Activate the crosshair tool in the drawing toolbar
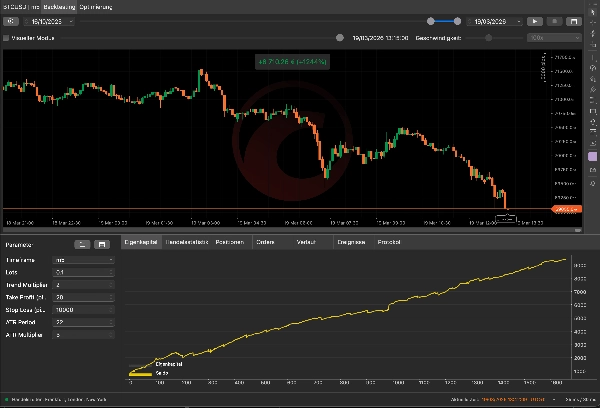Viewport: 600px width, 408px height. pos(593,23)
